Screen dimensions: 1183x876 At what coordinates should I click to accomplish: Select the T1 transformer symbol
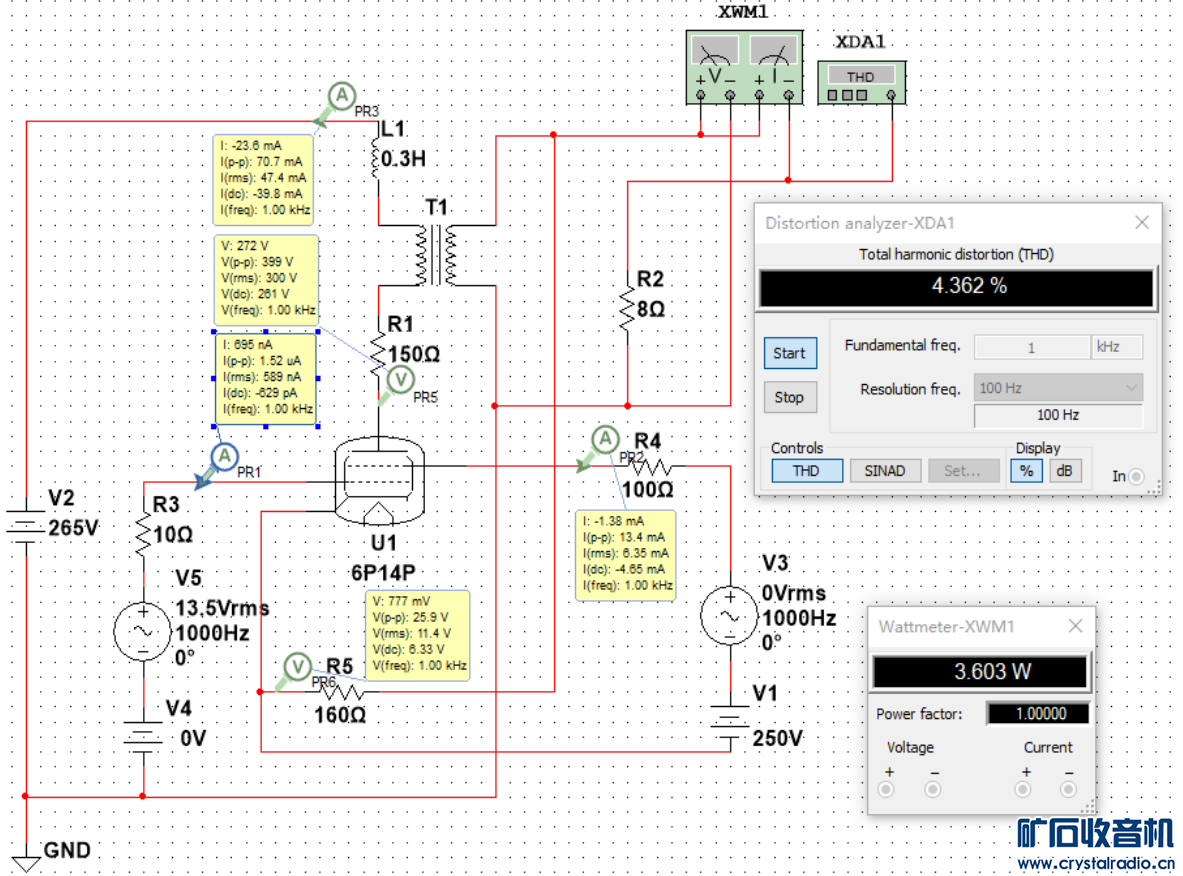[437, 255]
